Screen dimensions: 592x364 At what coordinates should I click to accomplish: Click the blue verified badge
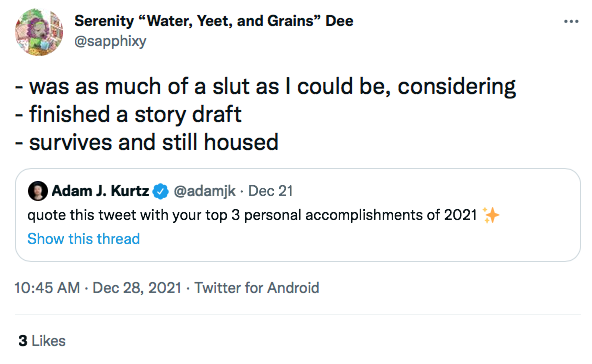point(160,191)
